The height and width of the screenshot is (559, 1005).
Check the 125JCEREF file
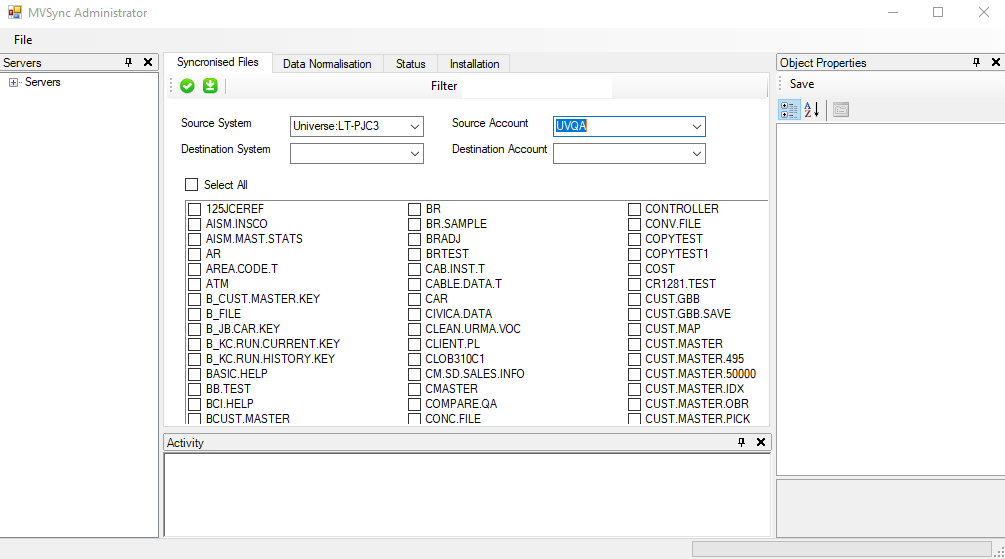tap(195, 209)
